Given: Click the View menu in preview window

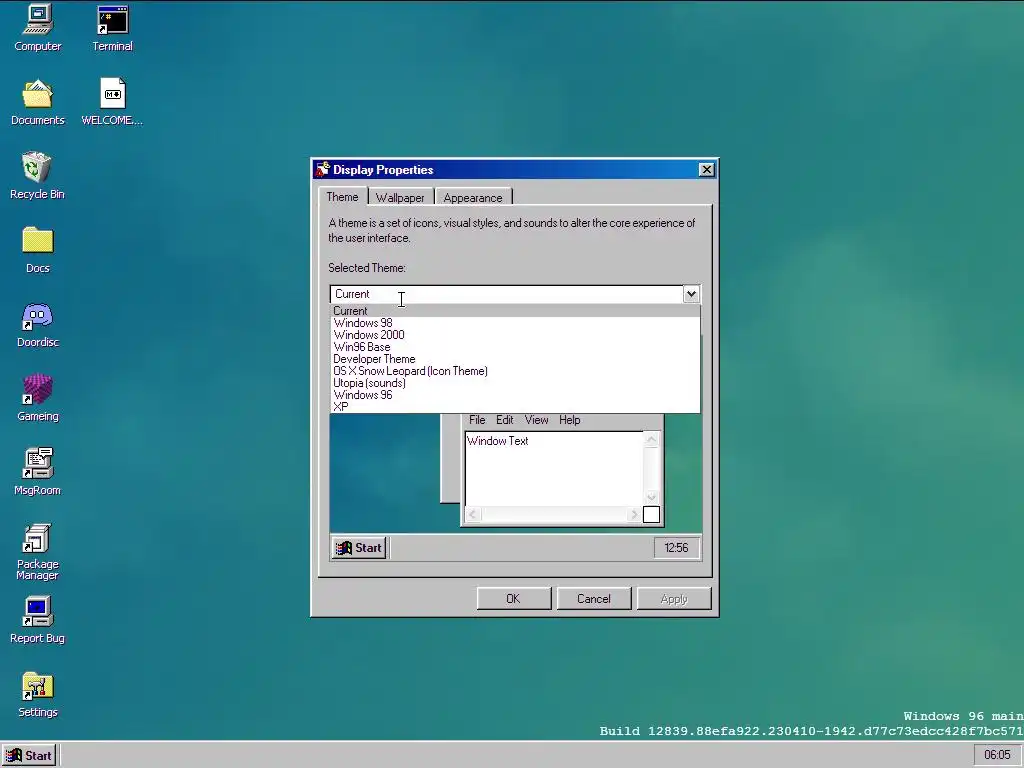Looking at the screenshot, I should click(536, 420).
